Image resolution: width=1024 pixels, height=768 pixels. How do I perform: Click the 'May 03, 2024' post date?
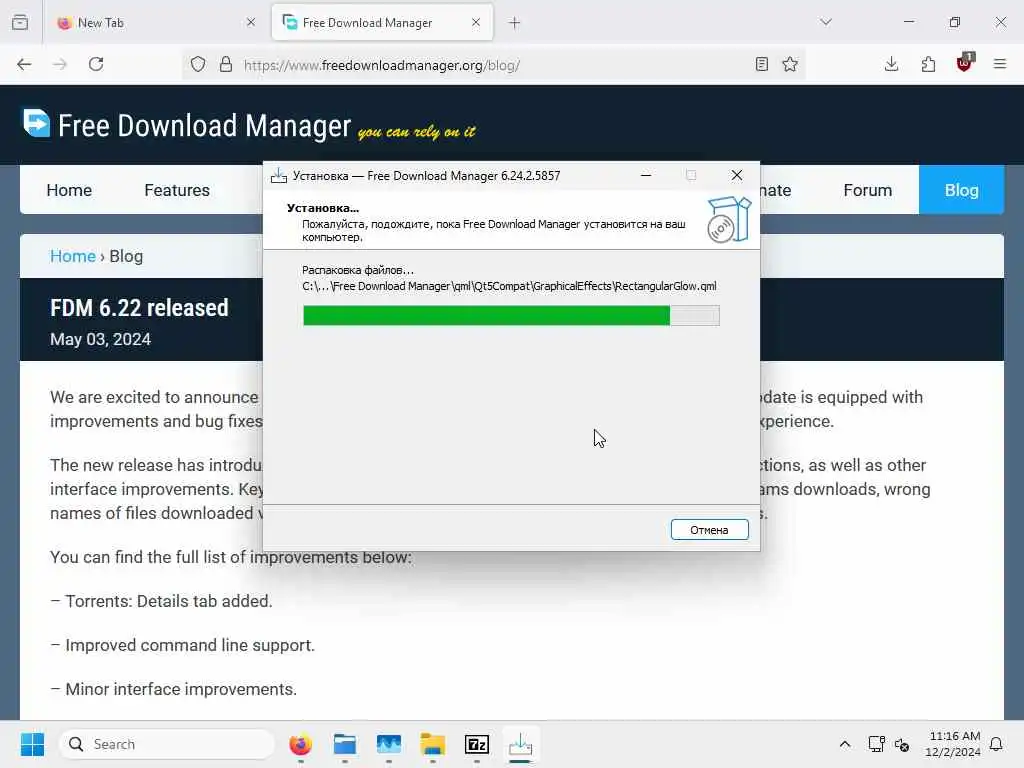(x=101, y=339)
